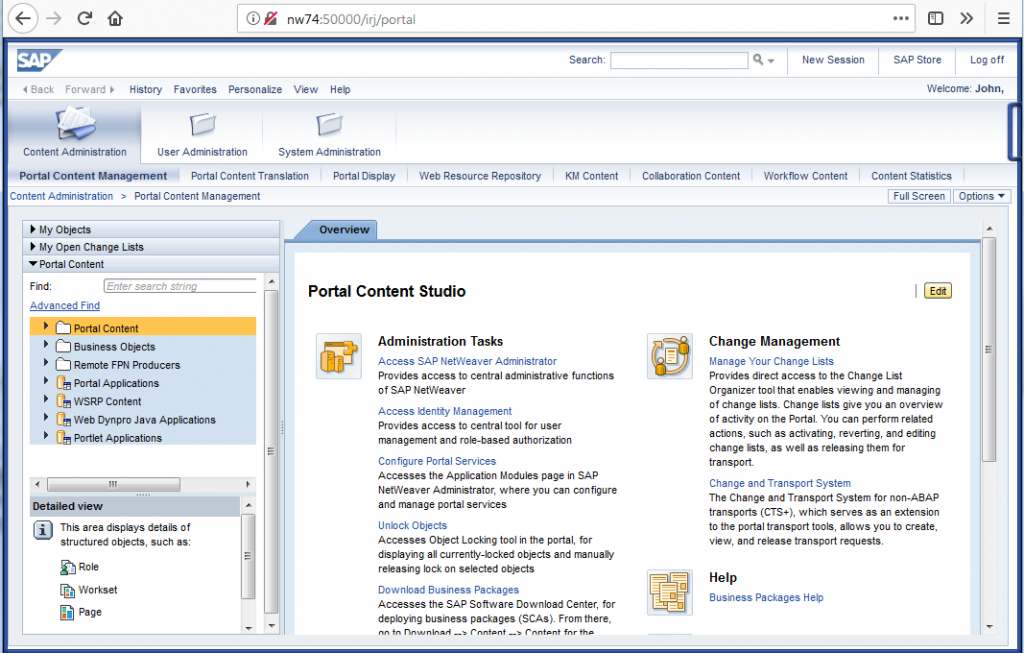Go to the browser home icon
1024x653 pixels.
tap(116, 18)
